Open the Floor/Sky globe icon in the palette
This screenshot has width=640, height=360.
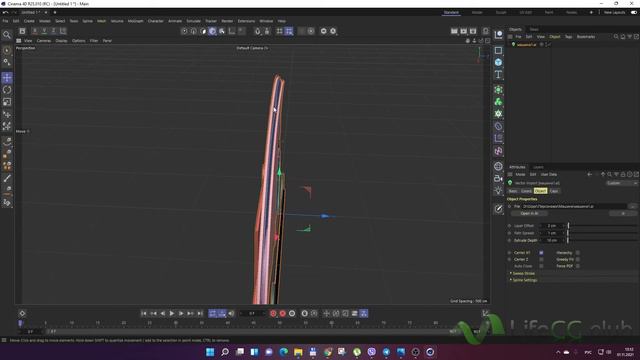pos(498,166)
